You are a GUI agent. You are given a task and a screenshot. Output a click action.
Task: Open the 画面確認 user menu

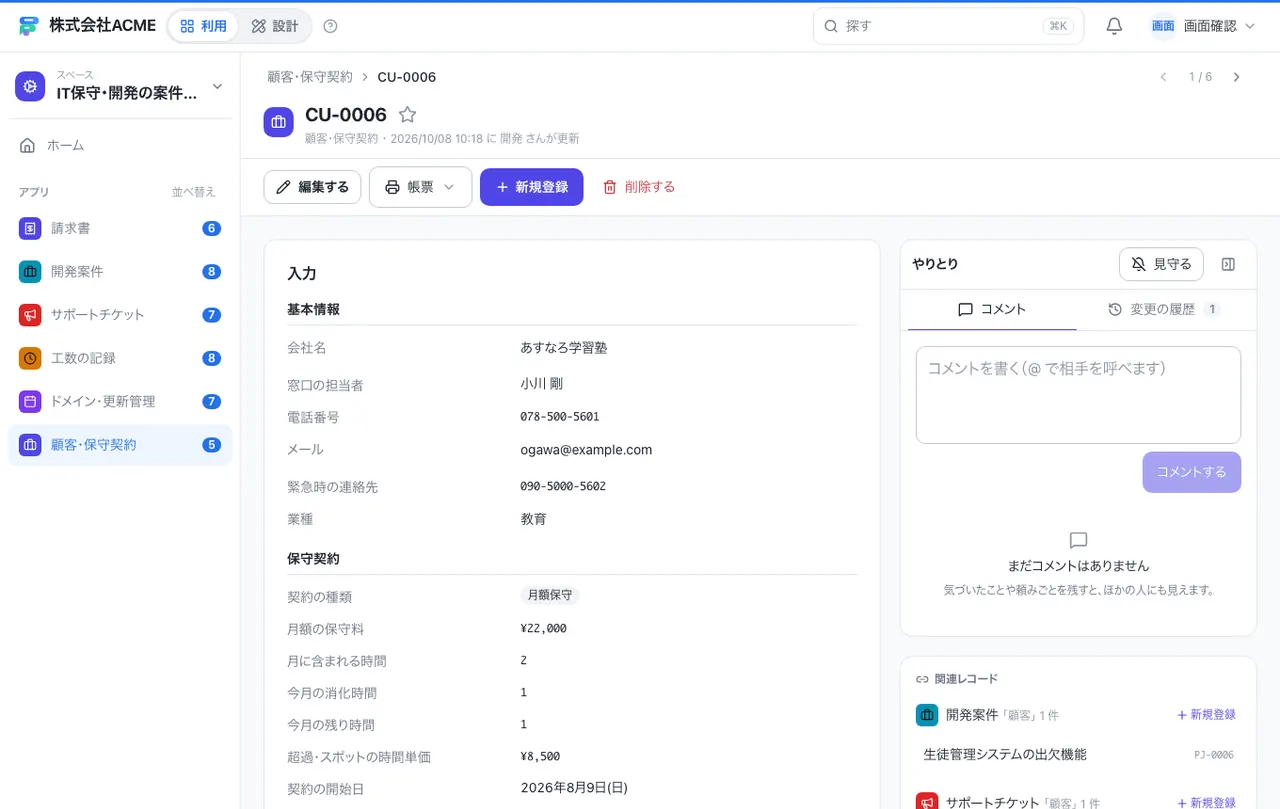tap(1203, 26)
